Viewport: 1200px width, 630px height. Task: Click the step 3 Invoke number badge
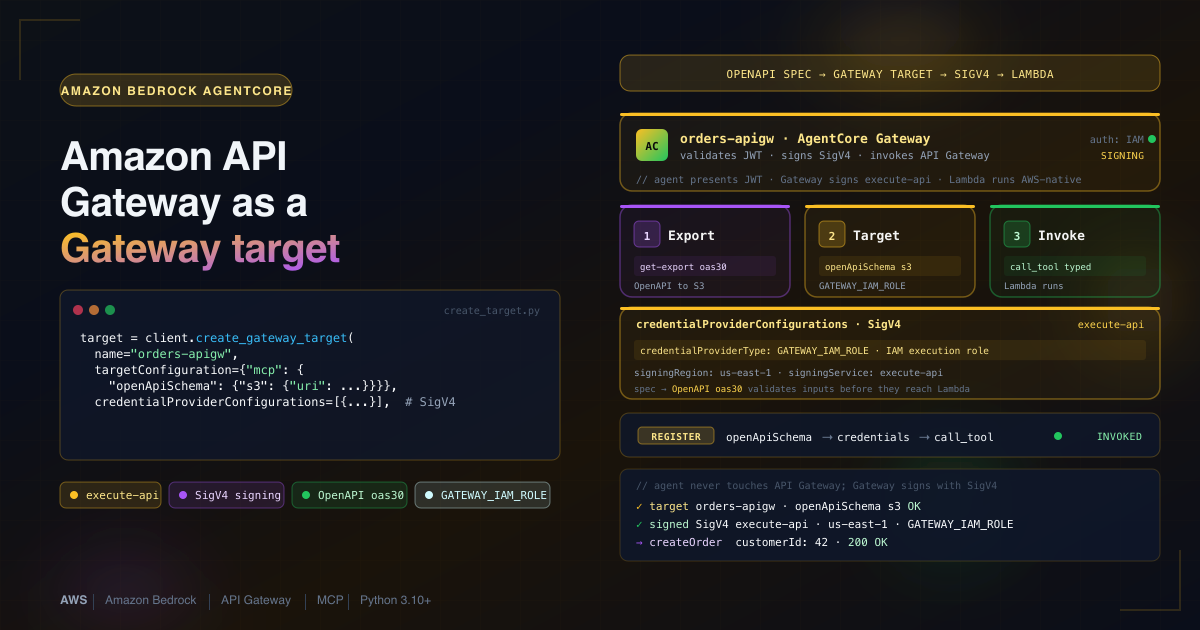(x=1017, y=235)
